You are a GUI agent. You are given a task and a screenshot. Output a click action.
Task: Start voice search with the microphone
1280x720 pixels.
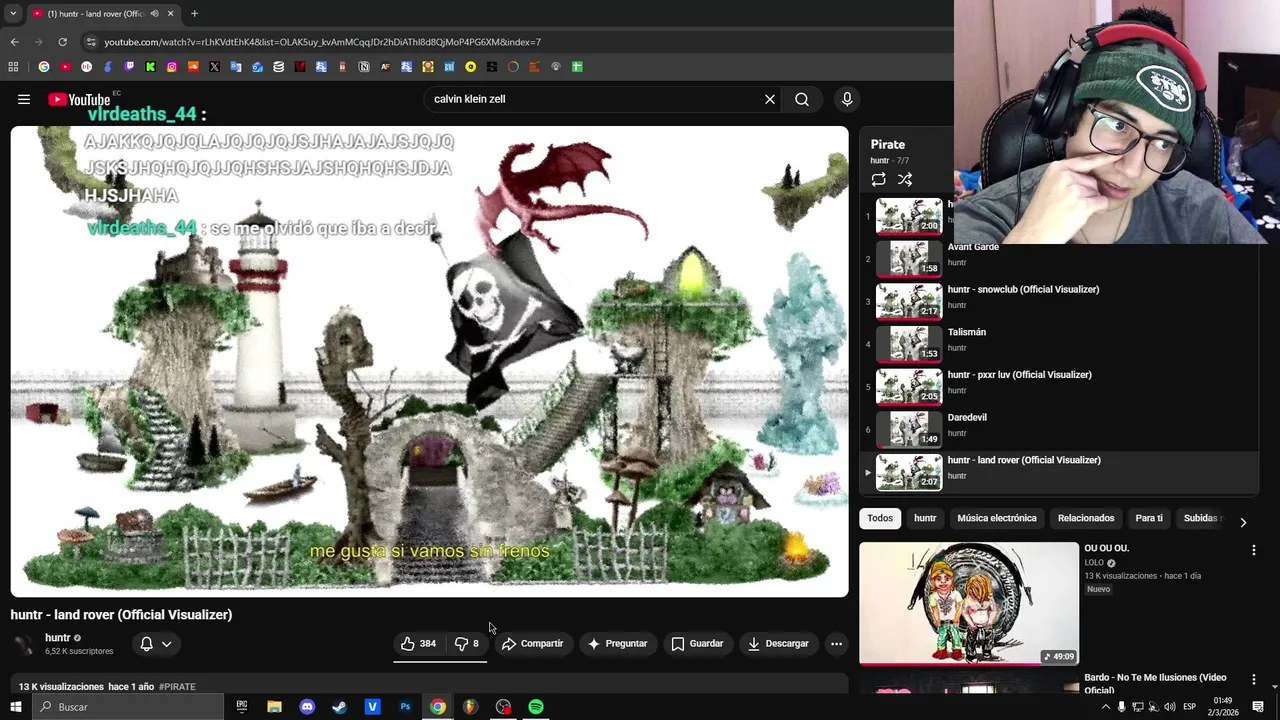click(x=847, y=99)
